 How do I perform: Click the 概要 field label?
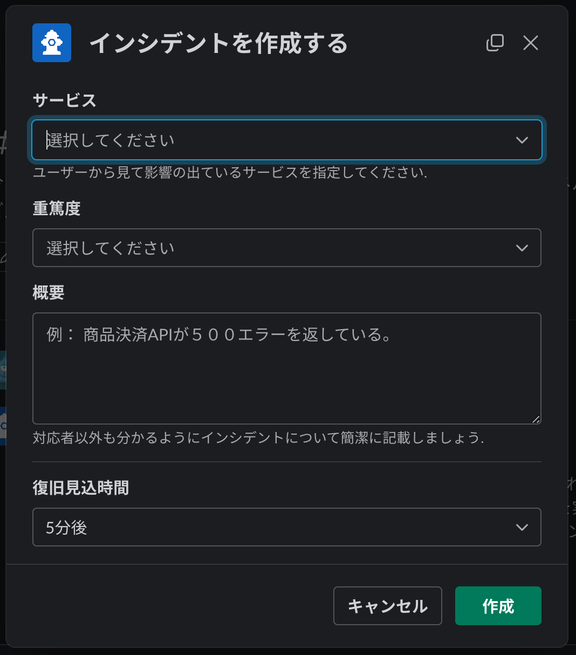click(x=48, y=292)
